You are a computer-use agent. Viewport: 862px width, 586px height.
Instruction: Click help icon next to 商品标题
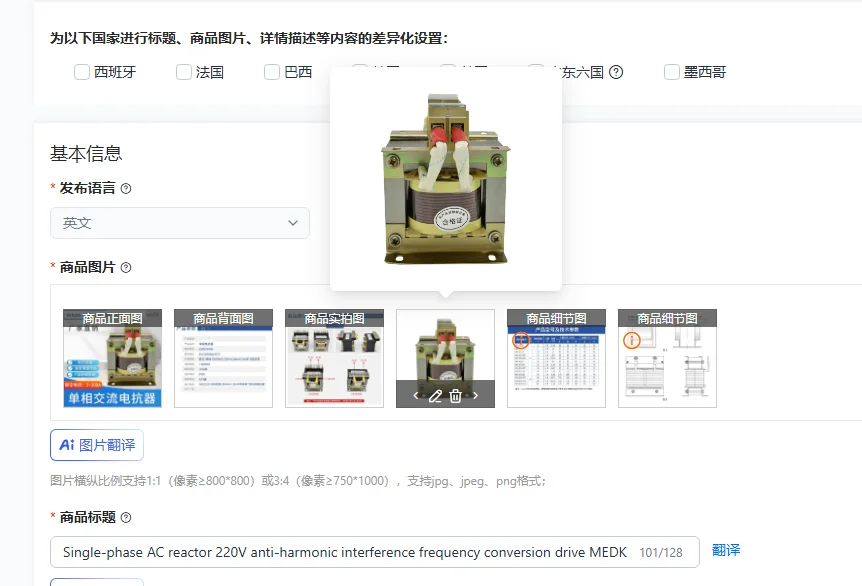[126, 517]
